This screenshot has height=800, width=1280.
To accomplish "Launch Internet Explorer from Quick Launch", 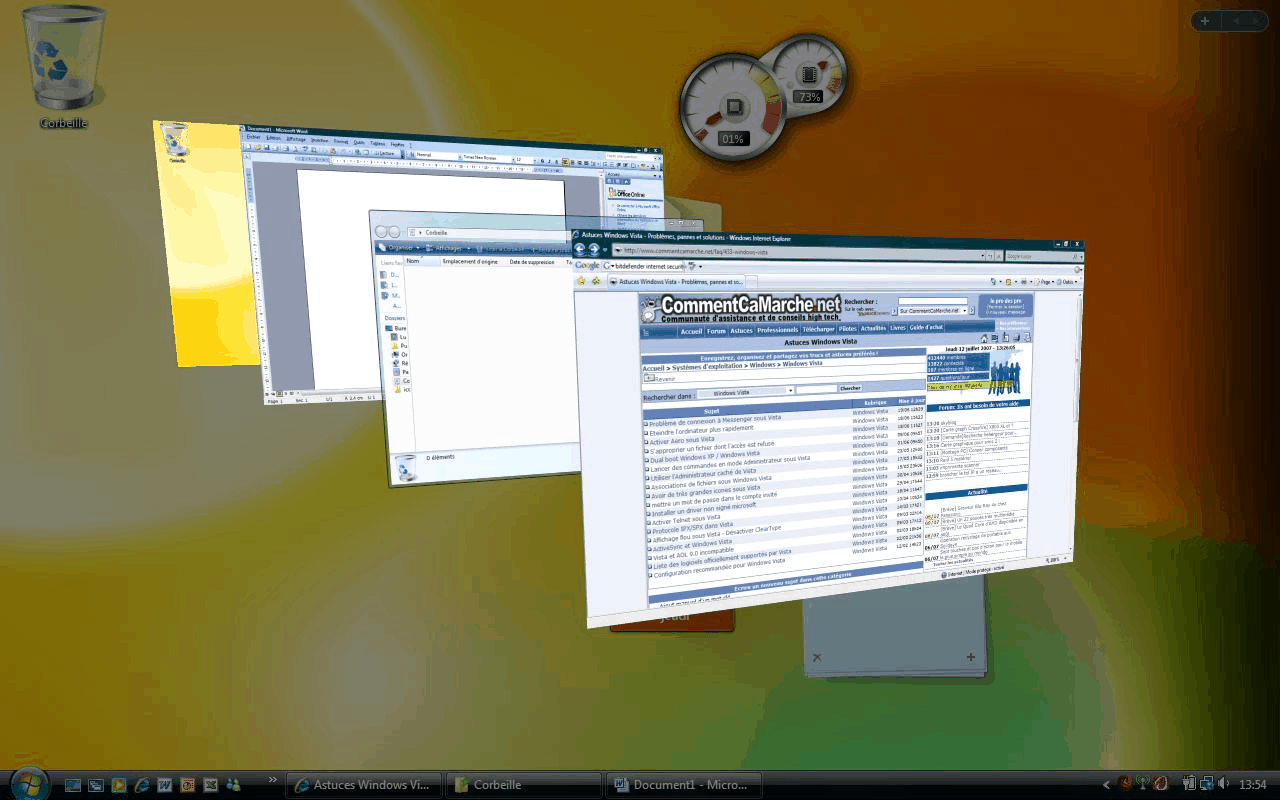I will [x=142, y=785].
